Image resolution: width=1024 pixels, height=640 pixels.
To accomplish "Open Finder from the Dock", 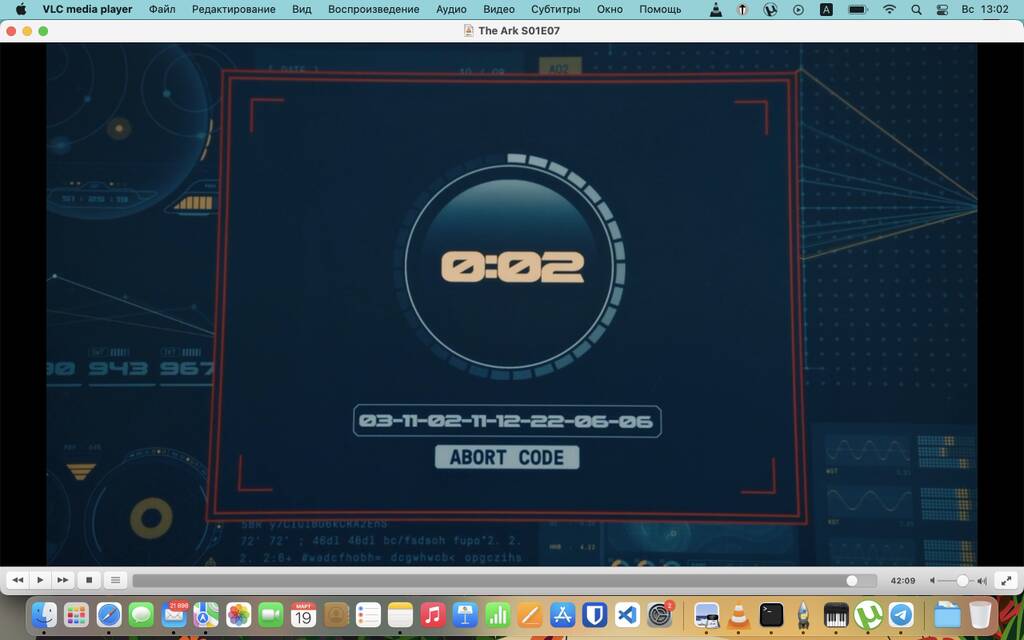I will (x=44, y=615).
